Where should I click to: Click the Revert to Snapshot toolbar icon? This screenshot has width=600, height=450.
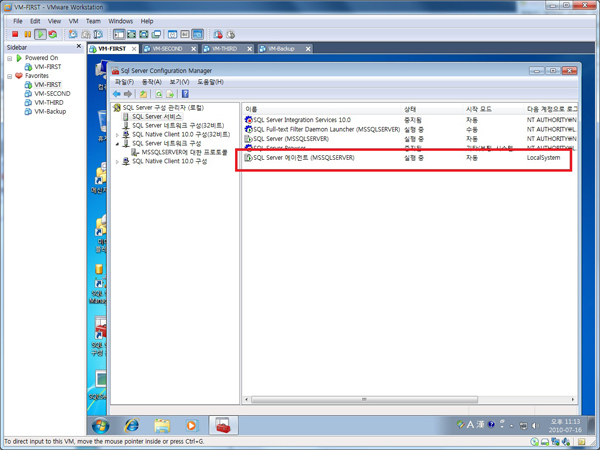pos(86,34)
